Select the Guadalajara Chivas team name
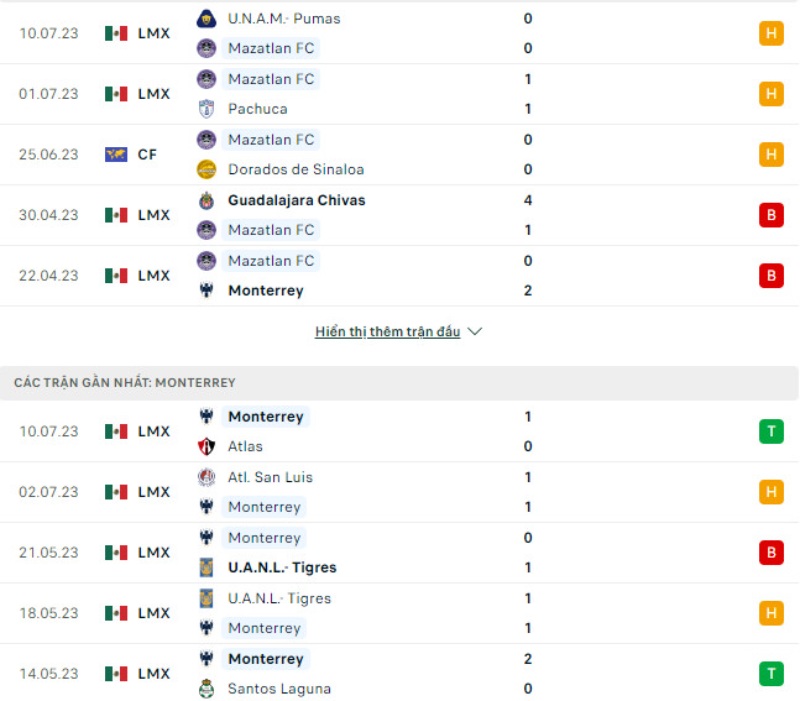Image resolution: width=800 pixels, height=701 pixels. (296, 200)
